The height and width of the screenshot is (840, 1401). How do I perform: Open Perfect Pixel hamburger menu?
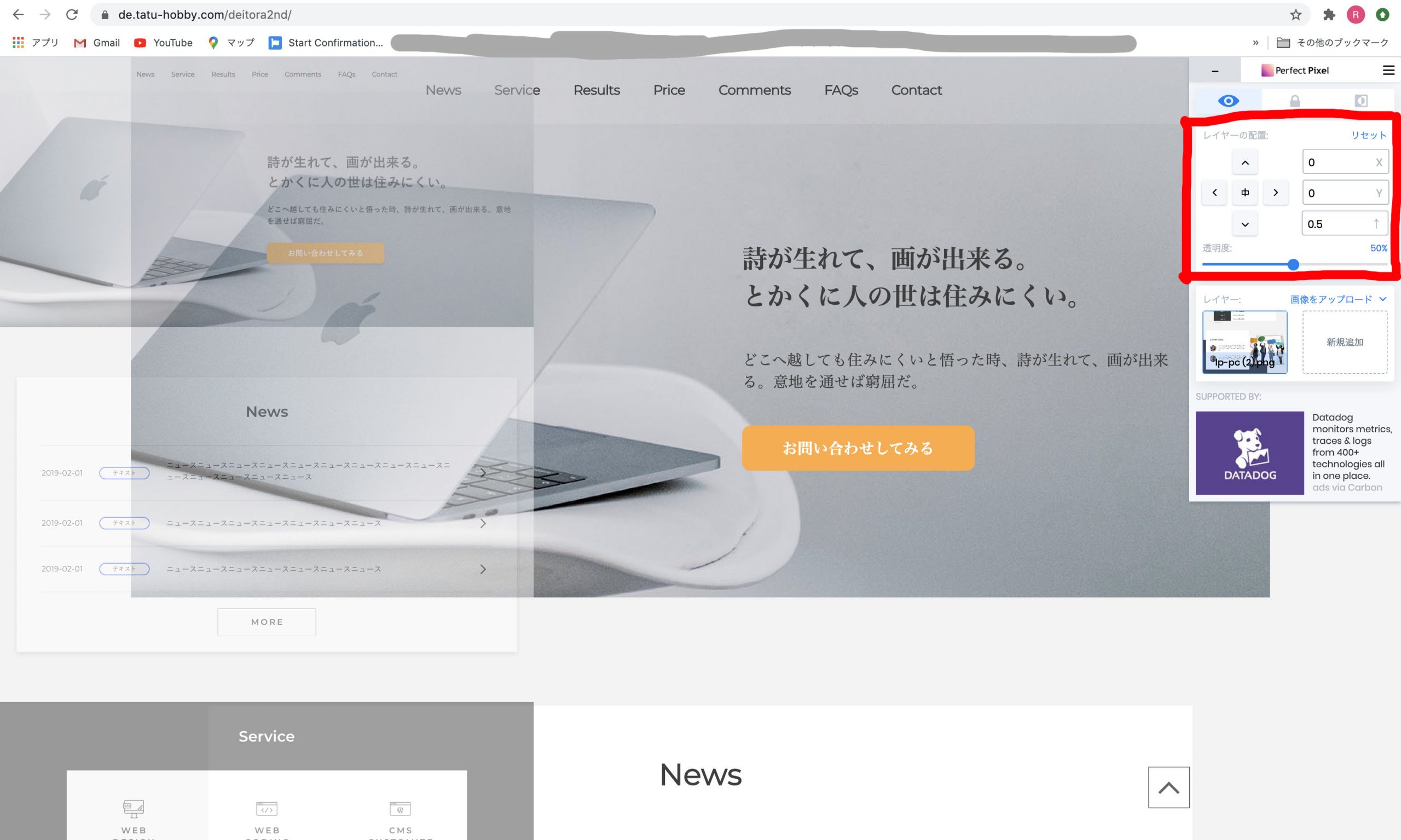coord(1388,70)
